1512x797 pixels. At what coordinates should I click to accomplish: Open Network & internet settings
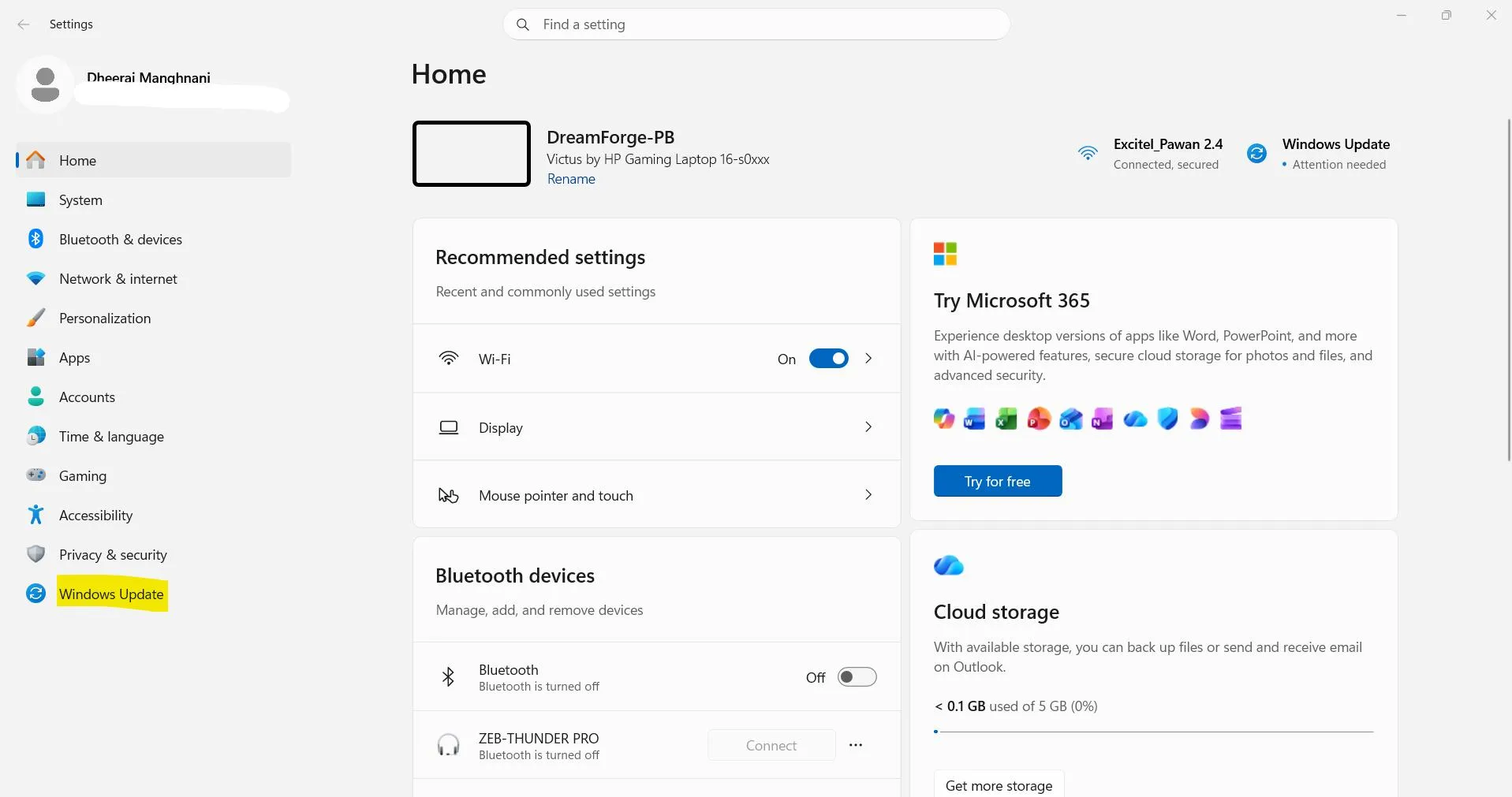click(x=153, y=278)
